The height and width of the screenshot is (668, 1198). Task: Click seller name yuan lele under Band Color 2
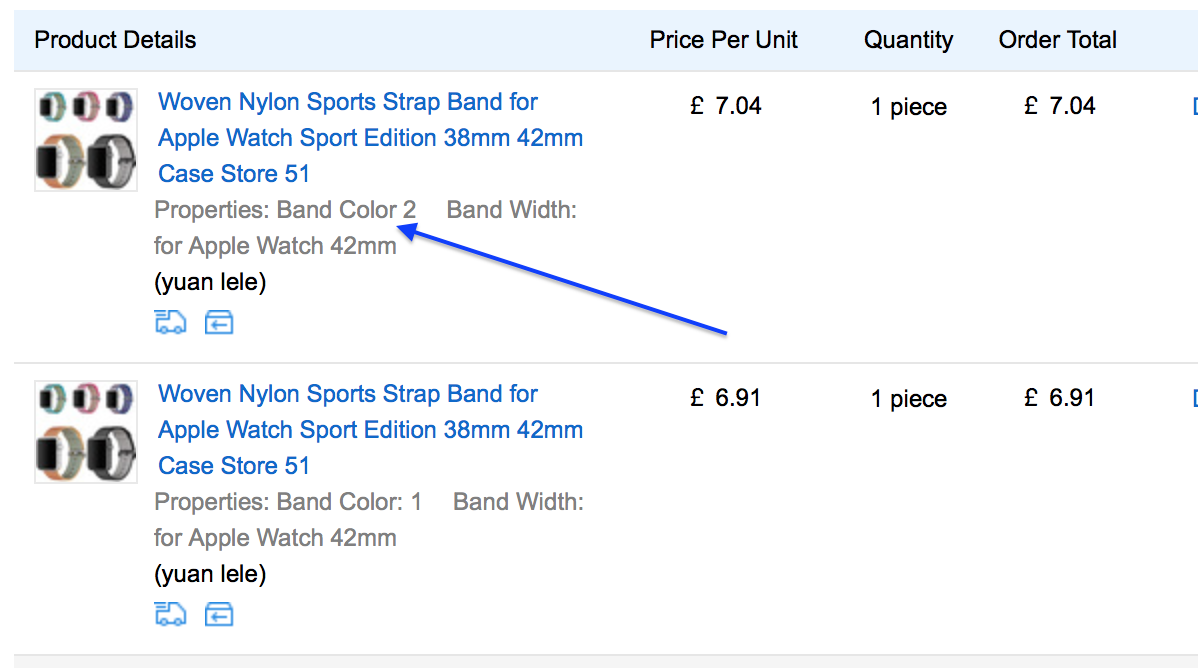click(210, 283)
